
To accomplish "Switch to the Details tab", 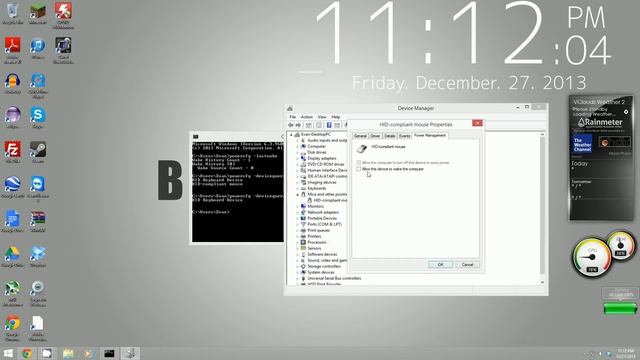I will tap(390, 136).
